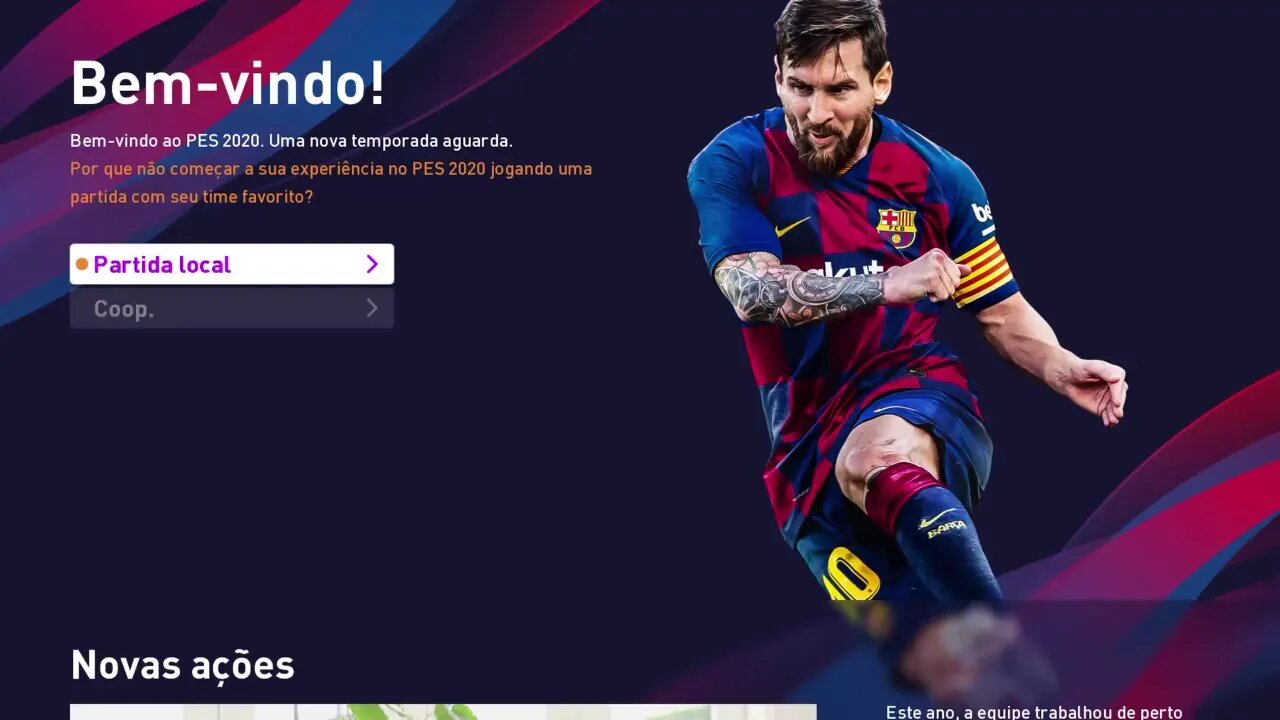Click the Bem-vindo! heading
Viewport: 1280px width, 720px height.
(228, 83)
